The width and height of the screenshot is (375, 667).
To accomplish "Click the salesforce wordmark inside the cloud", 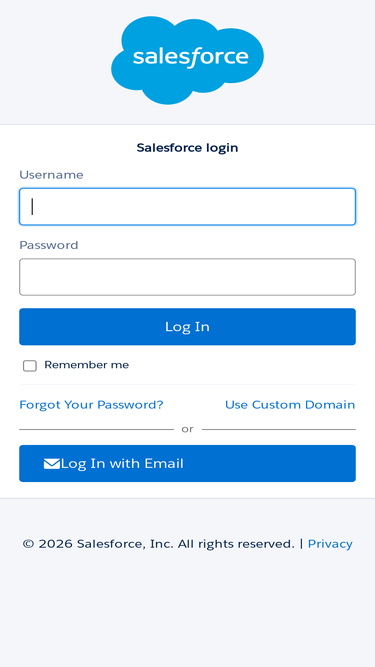I will pyautogui.click(x=190, y=56).
